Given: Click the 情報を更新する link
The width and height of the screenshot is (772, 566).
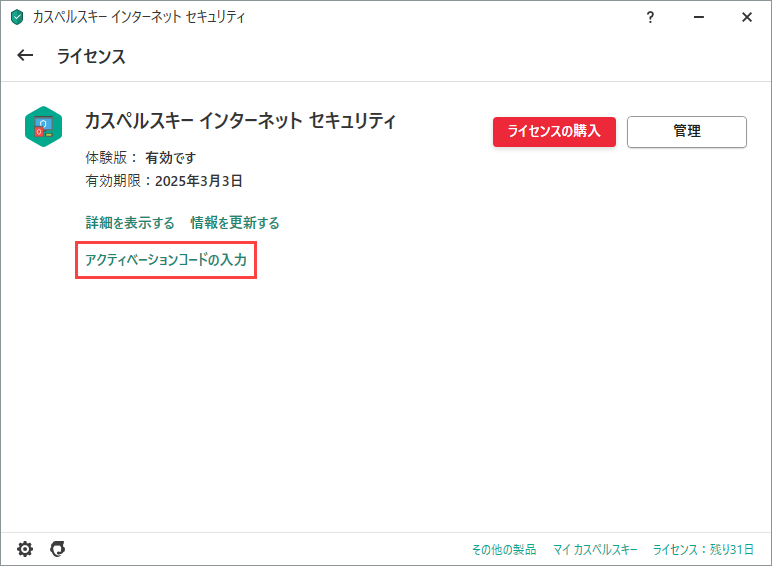Looking at the screenshot, I should coord(235,222).
